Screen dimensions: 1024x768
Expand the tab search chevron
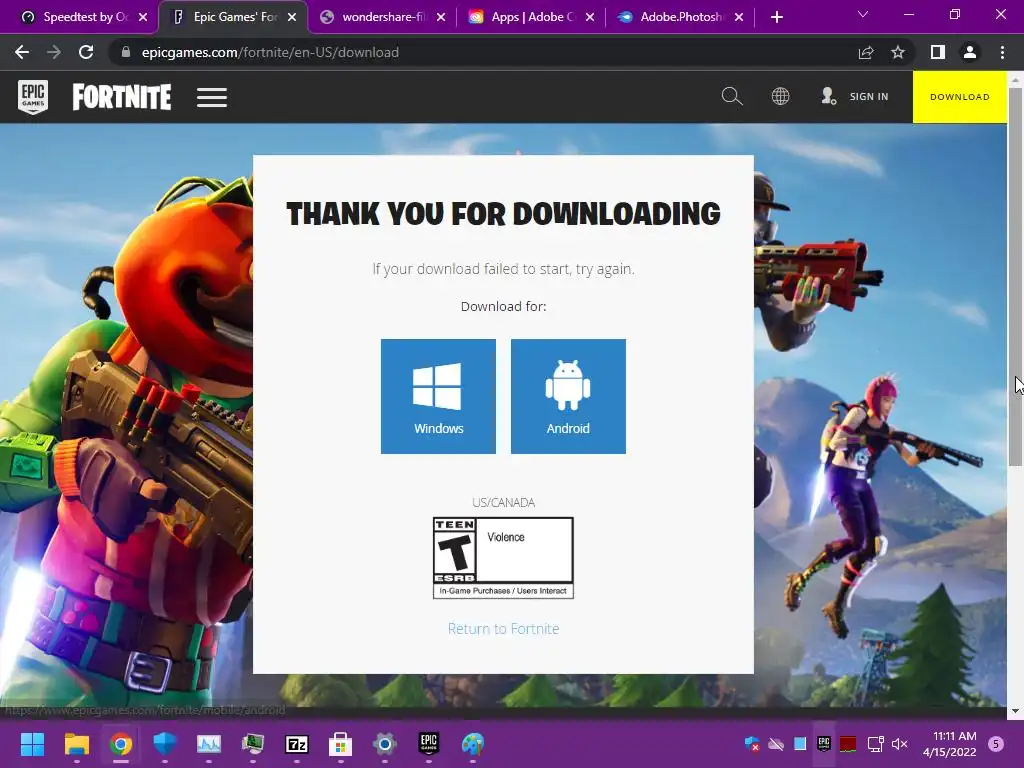pyautogui.click(x=863, y=14)
